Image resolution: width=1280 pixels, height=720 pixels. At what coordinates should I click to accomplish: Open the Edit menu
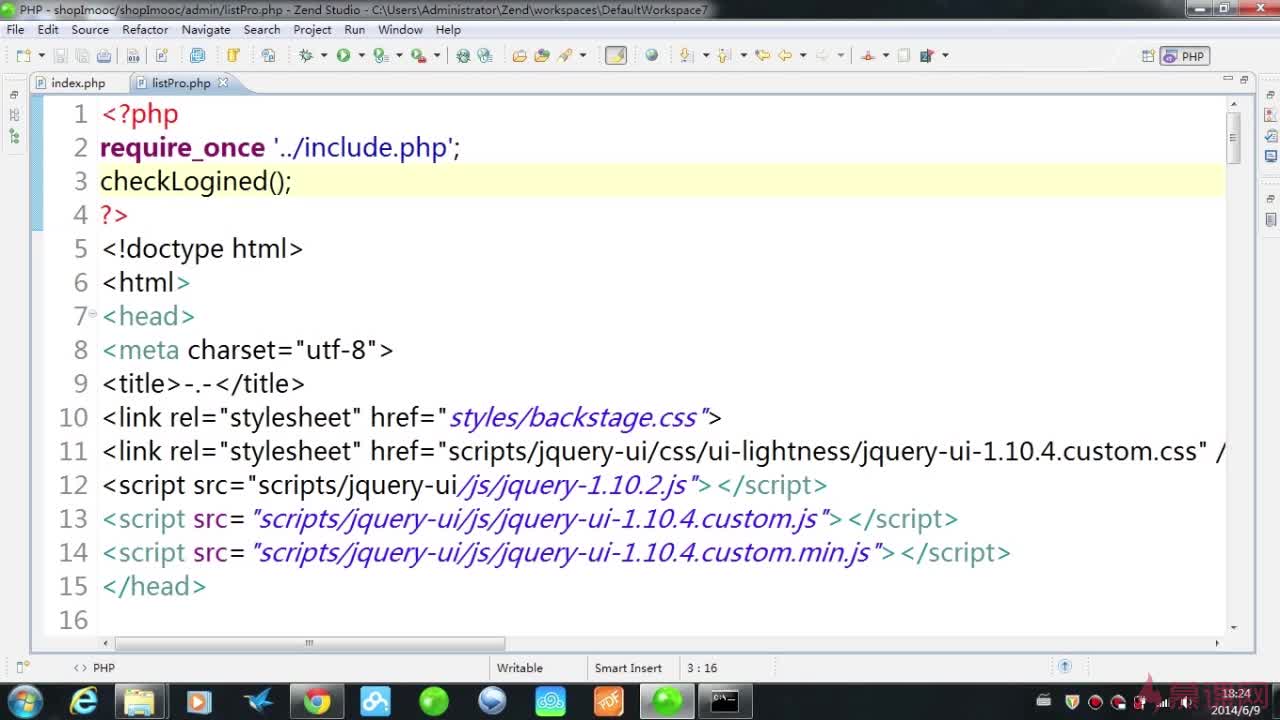pyautogui.click(x=48, y=30)
